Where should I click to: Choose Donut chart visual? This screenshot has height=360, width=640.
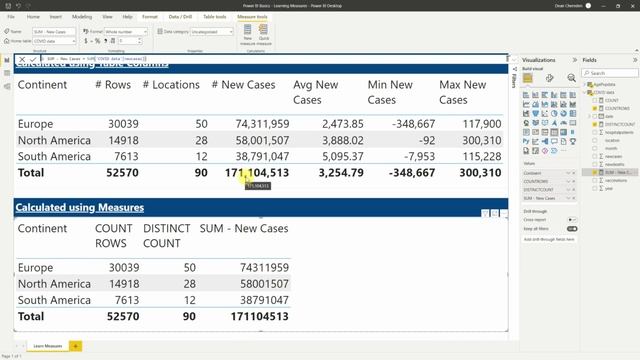coord(563,113)
